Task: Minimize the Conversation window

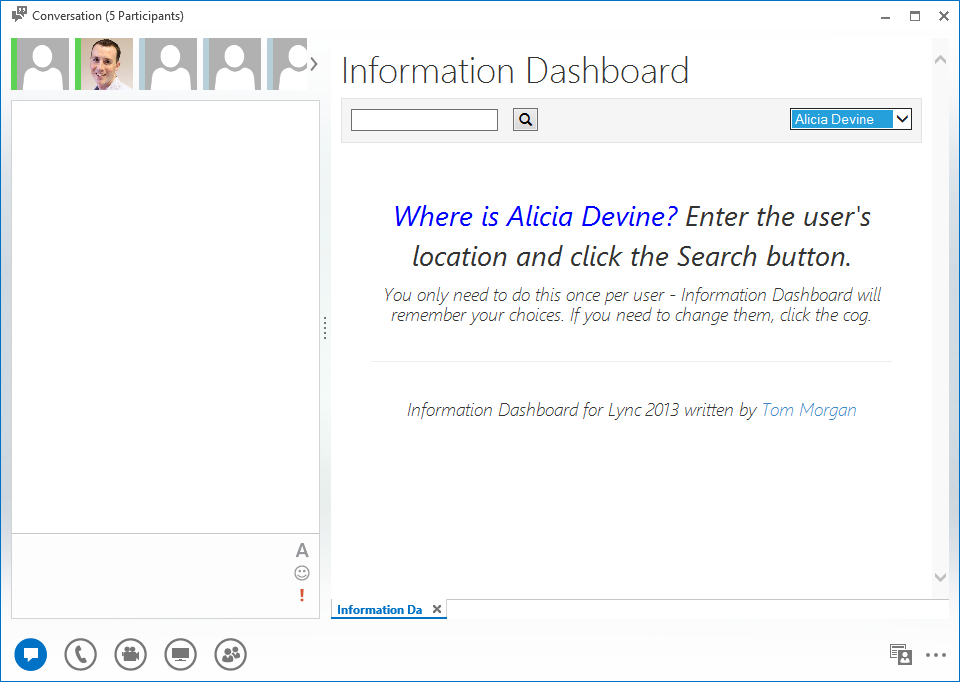Action: coord(885,17)
